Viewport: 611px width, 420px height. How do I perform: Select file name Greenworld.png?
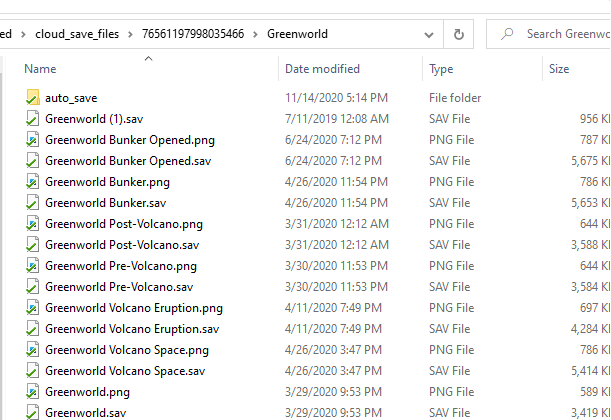click(x=87, y=392)
